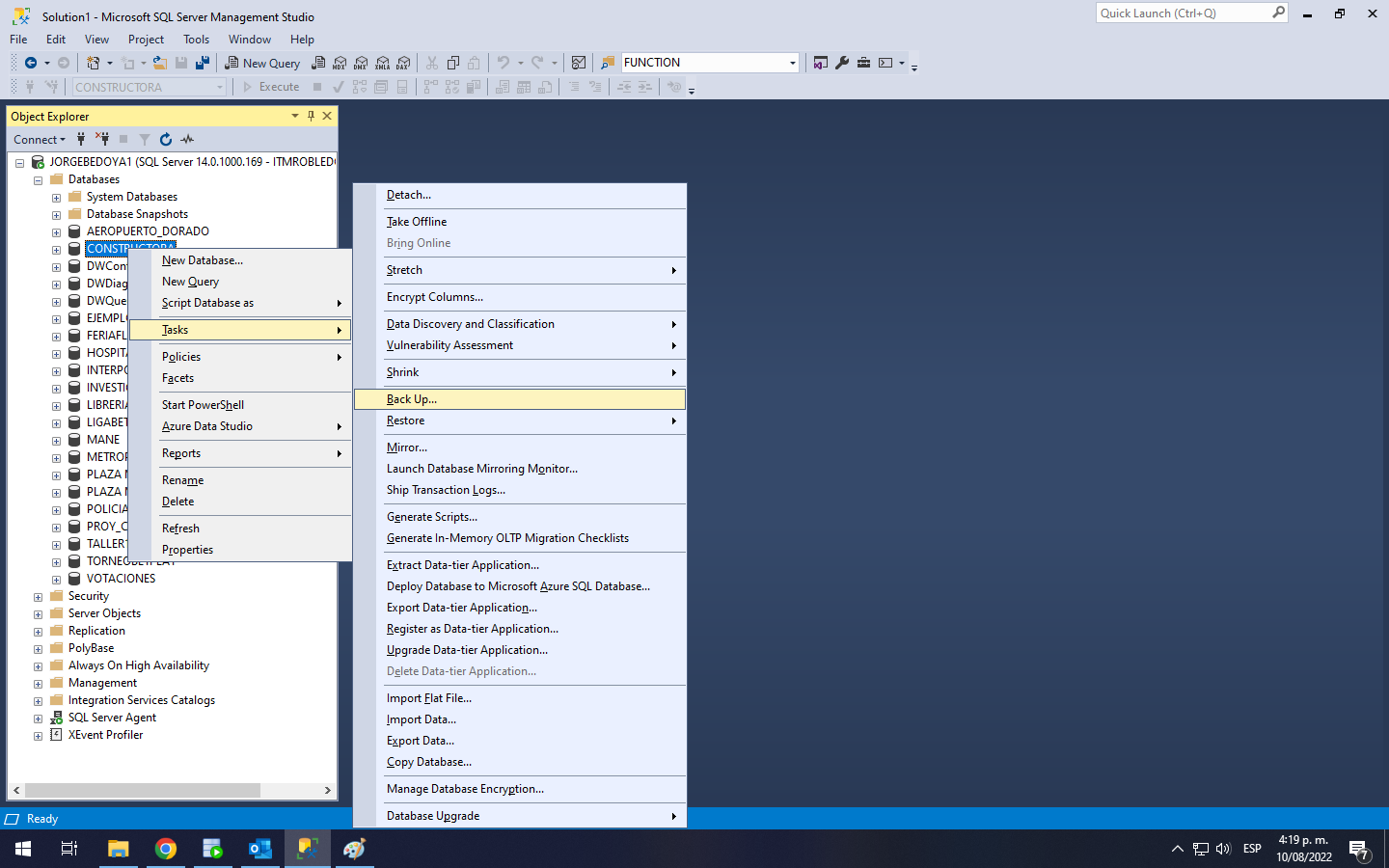1389x868 pixels.
Task: Click the Open File folder icon
Action: click(x=160, y=63)
